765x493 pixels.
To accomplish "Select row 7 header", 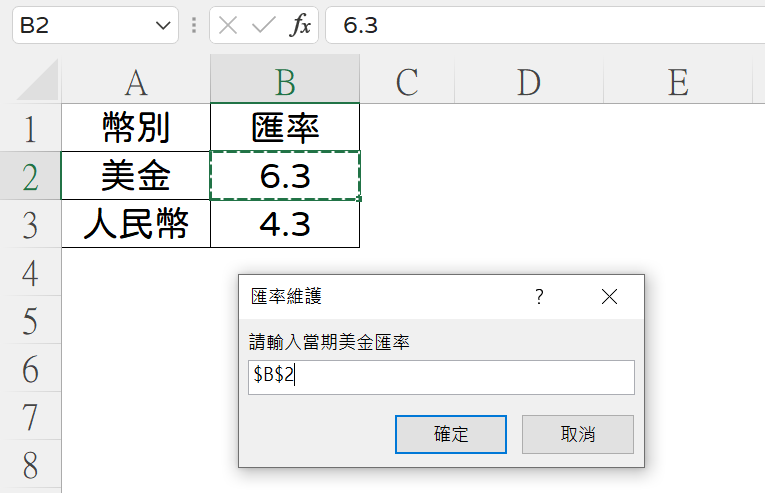I will 30,416.
